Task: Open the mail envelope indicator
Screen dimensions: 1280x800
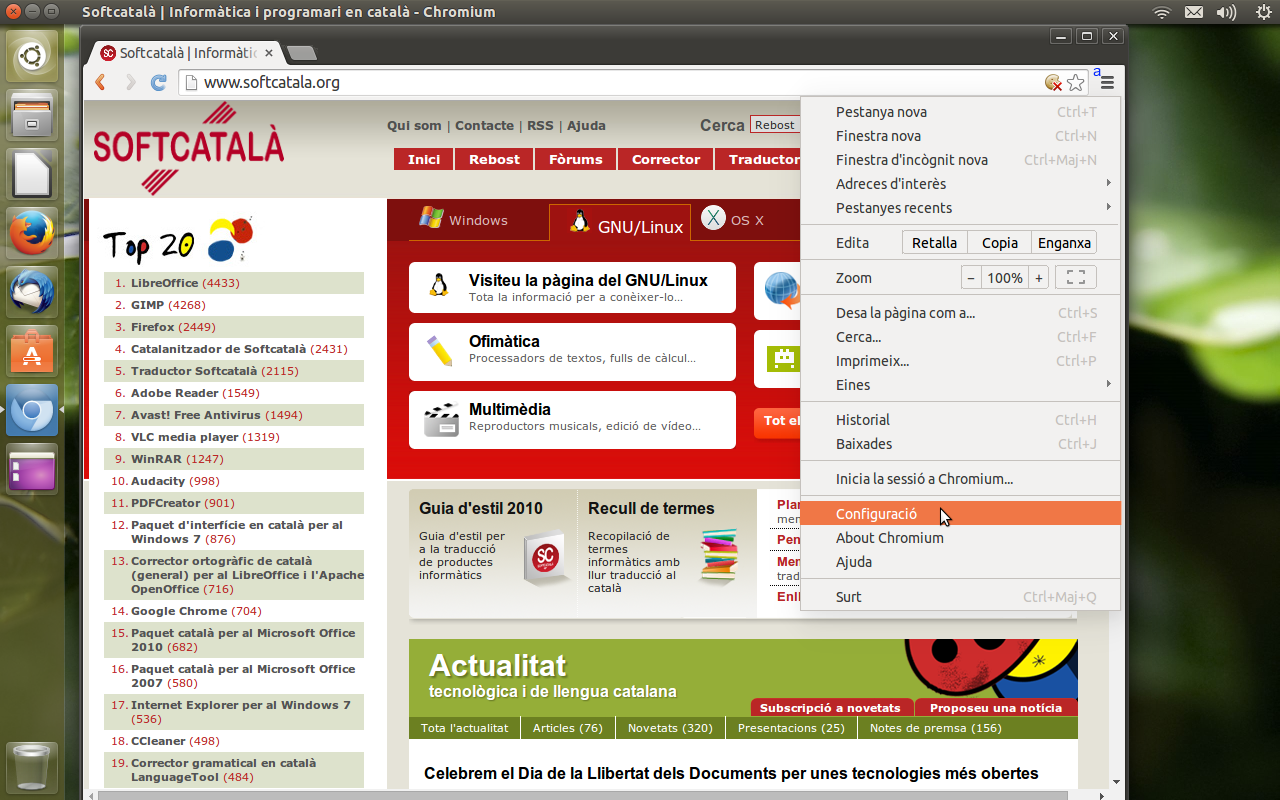Action: point(1193,12)
